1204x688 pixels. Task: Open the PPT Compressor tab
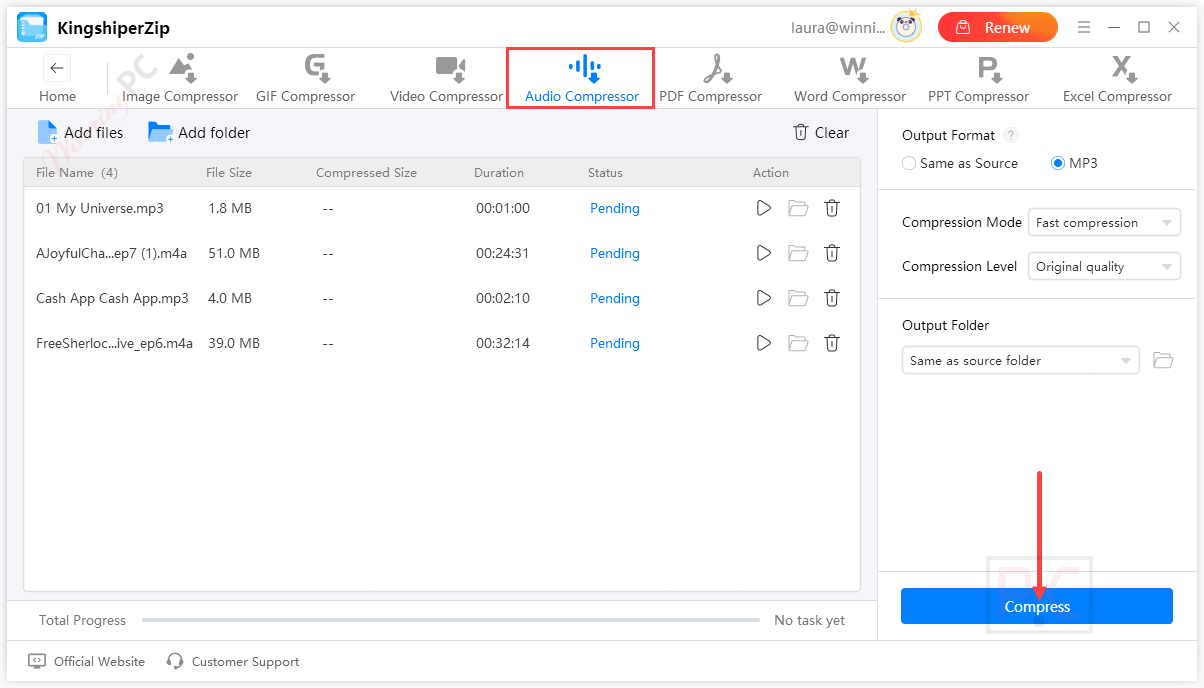coord(978,79)
